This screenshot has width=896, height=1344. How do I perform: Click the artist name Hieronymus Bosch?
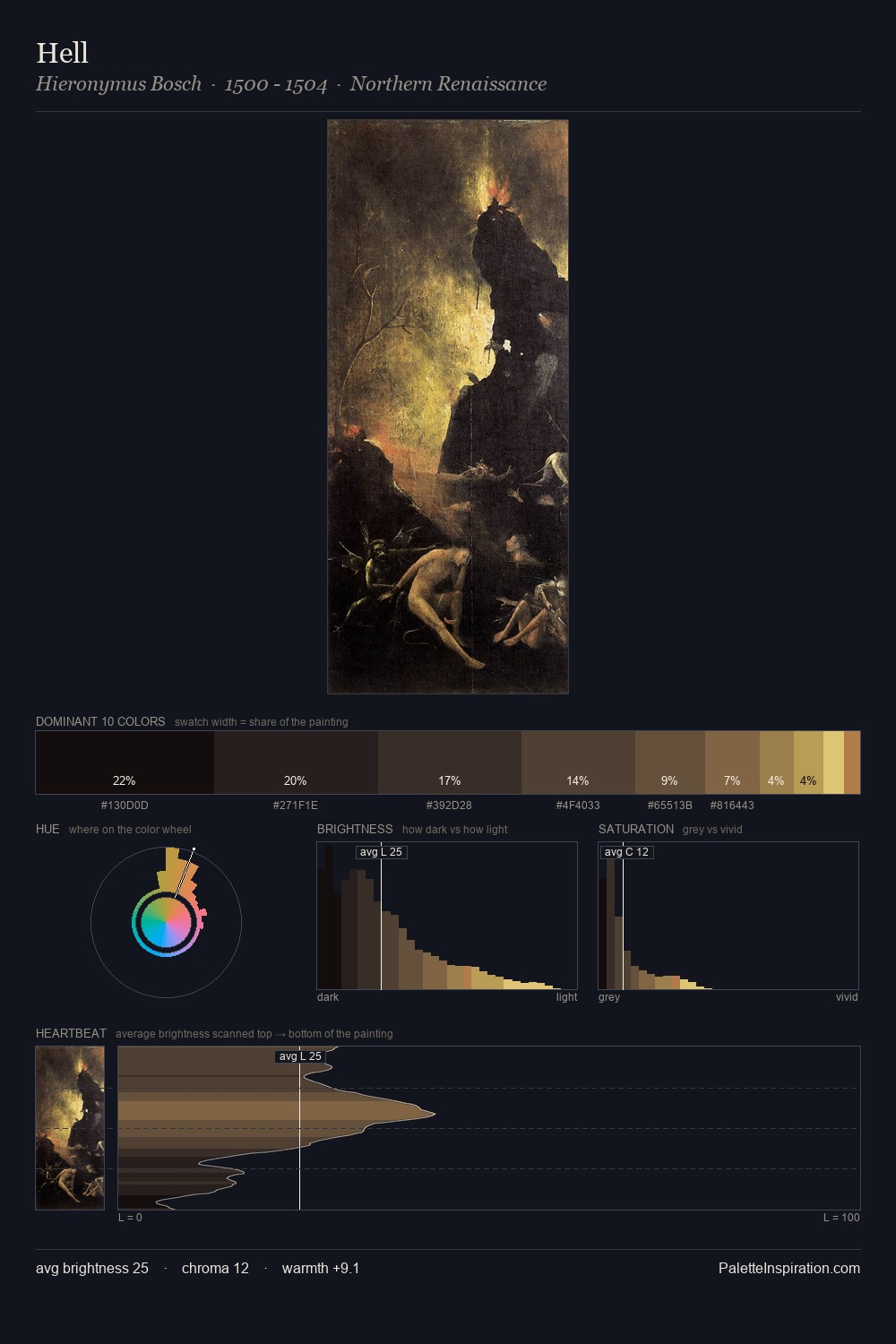point(119,84)
